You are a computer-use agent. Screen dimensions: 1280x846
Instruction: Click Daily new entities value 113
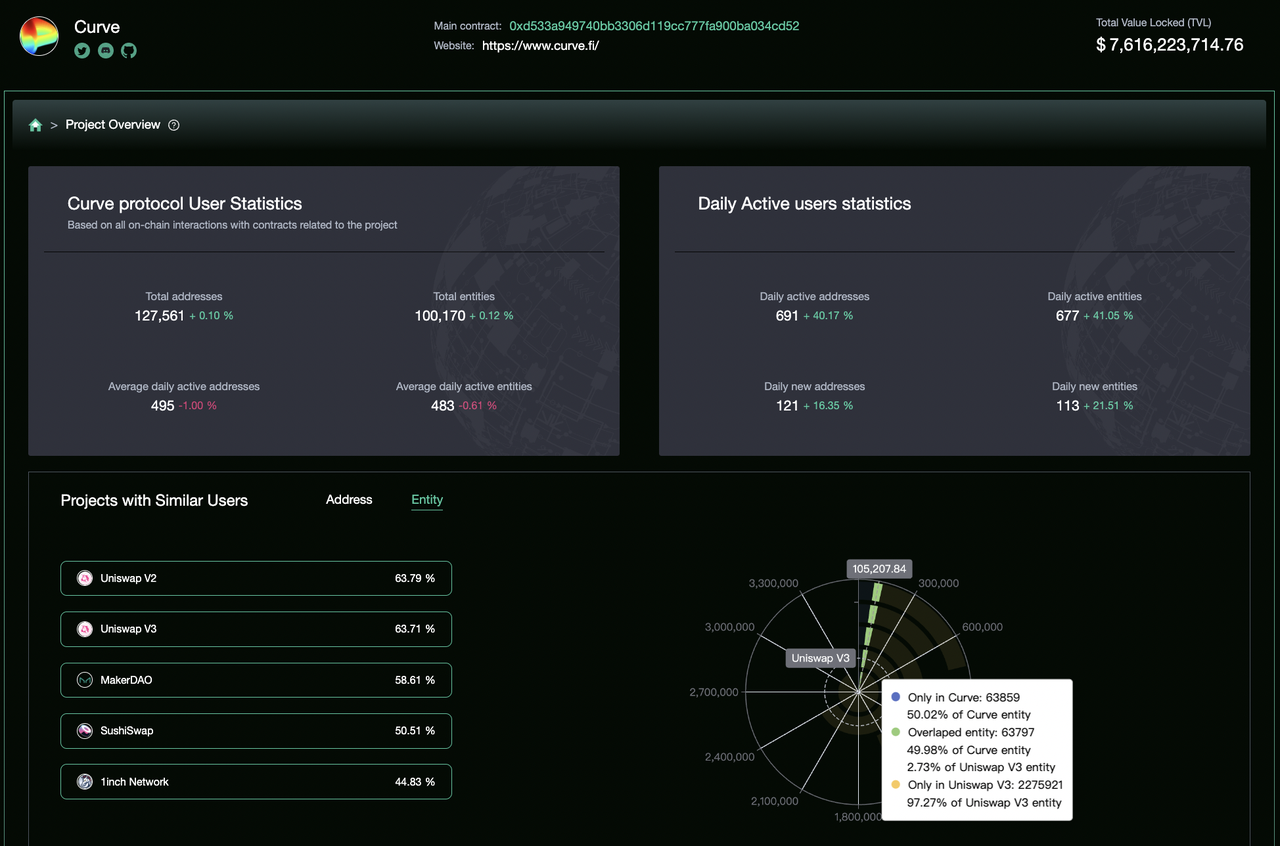[1067, 406]
